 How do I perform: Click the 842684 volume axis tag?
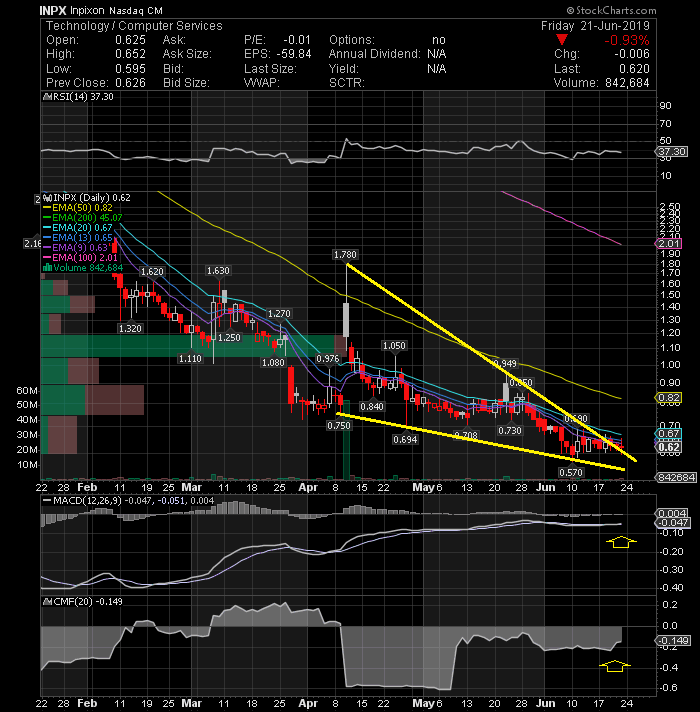pos(675,477)
